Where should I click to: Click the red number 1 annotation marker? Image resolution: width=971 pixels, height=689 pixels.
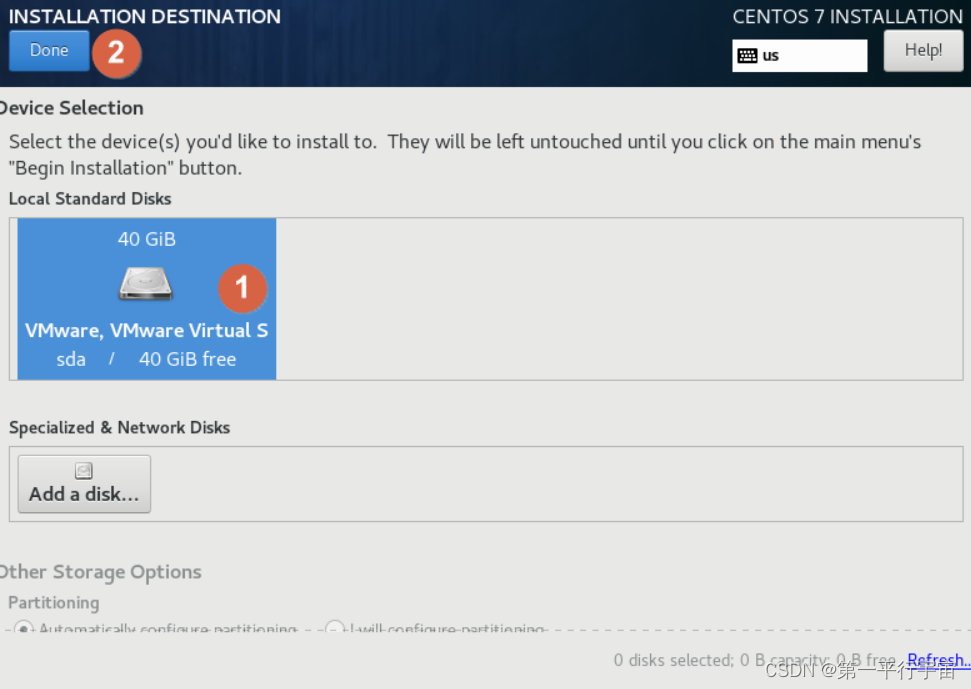[242, 288]
